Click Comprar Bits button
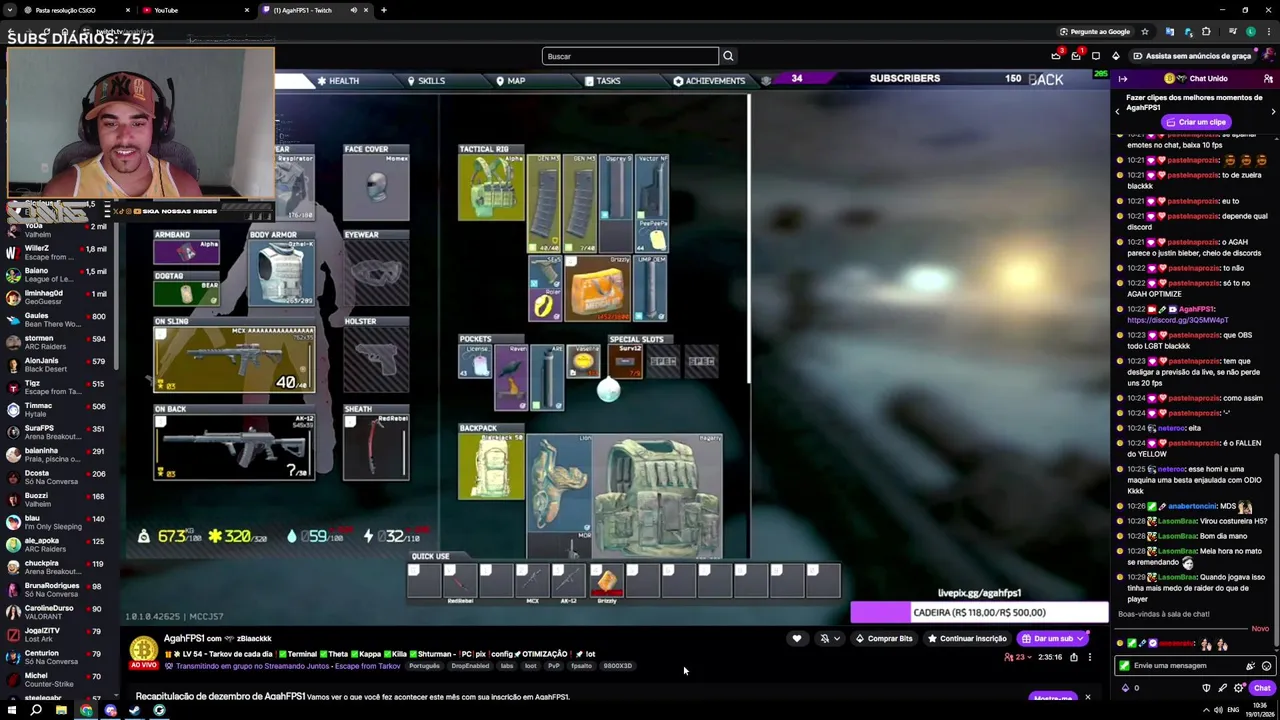The image size is (1280, 720). (883, 638)
